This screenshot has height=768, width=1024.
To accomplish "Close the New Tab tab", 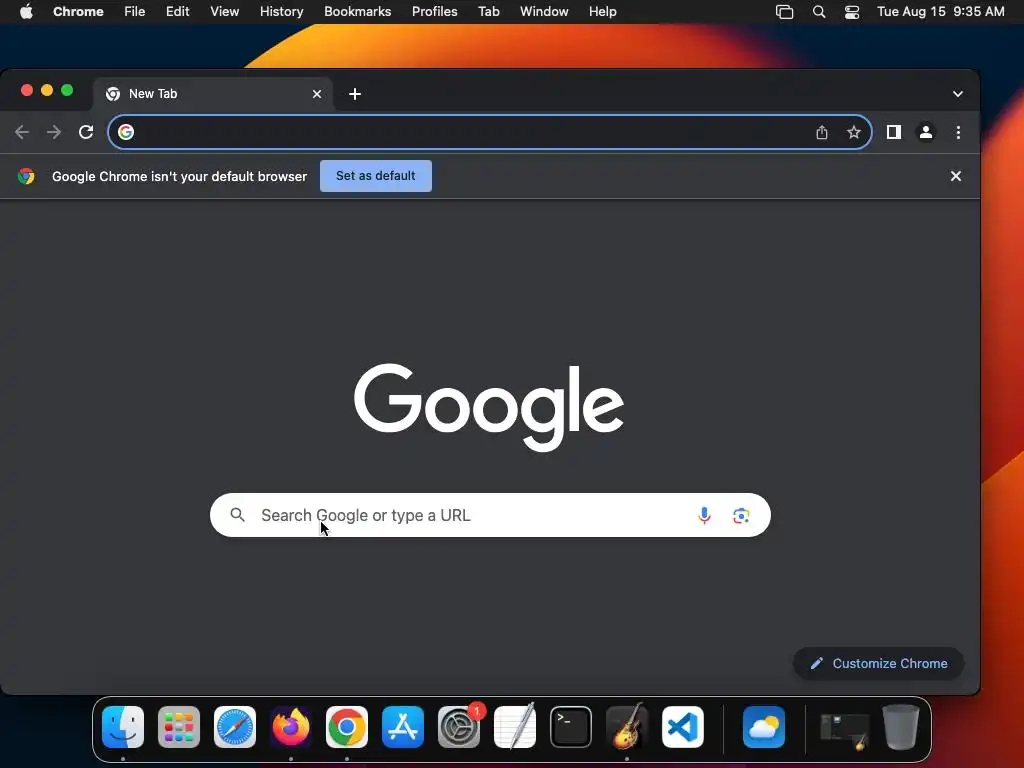I will pos(317,94).
